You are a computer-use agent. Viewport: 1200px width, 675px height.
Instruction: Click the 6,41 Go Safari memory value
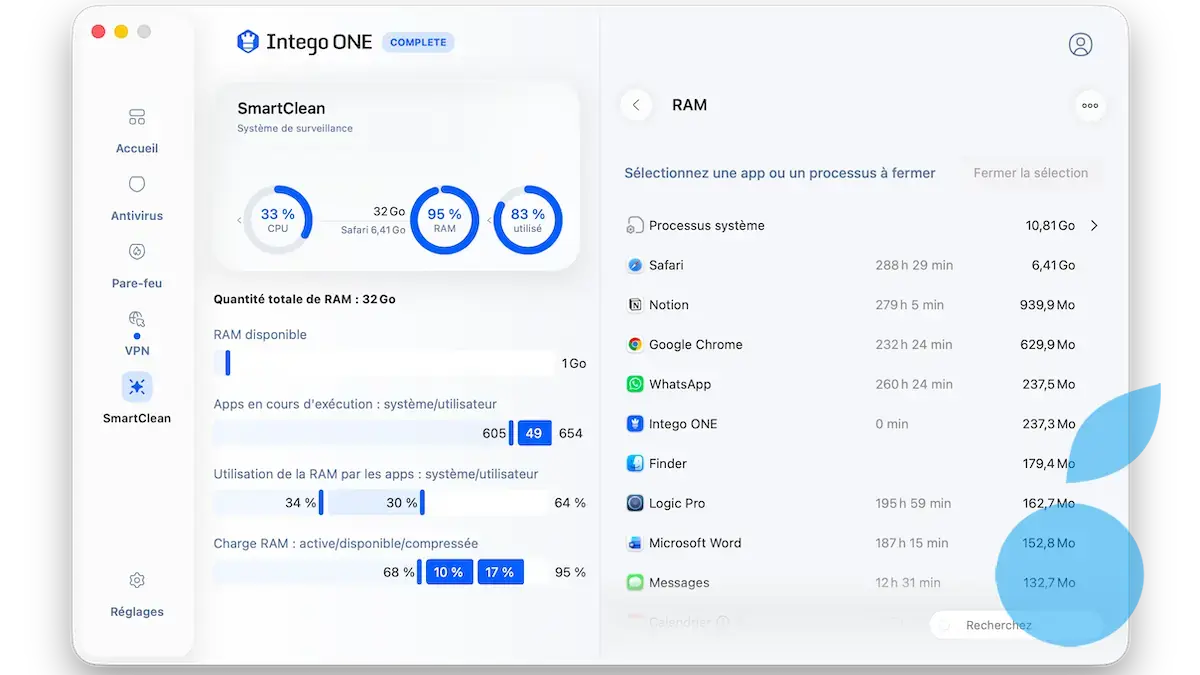pyautogui.click(x=1053, y=265)
